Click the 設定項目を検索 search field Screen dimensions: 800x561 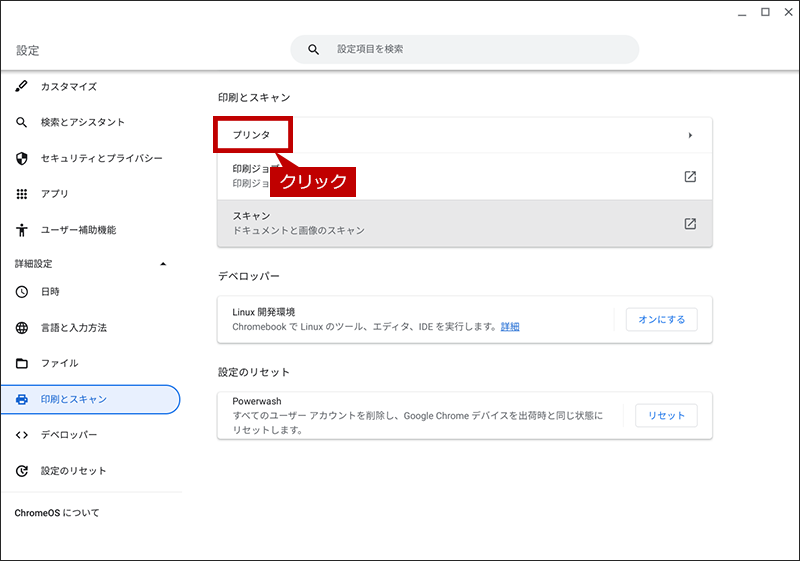pos(464,49)
